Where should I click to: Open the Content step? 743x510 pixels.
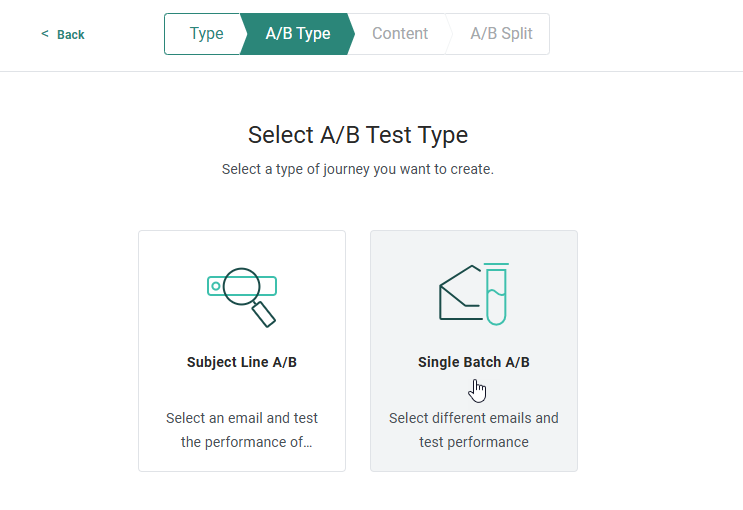(399, 34)
